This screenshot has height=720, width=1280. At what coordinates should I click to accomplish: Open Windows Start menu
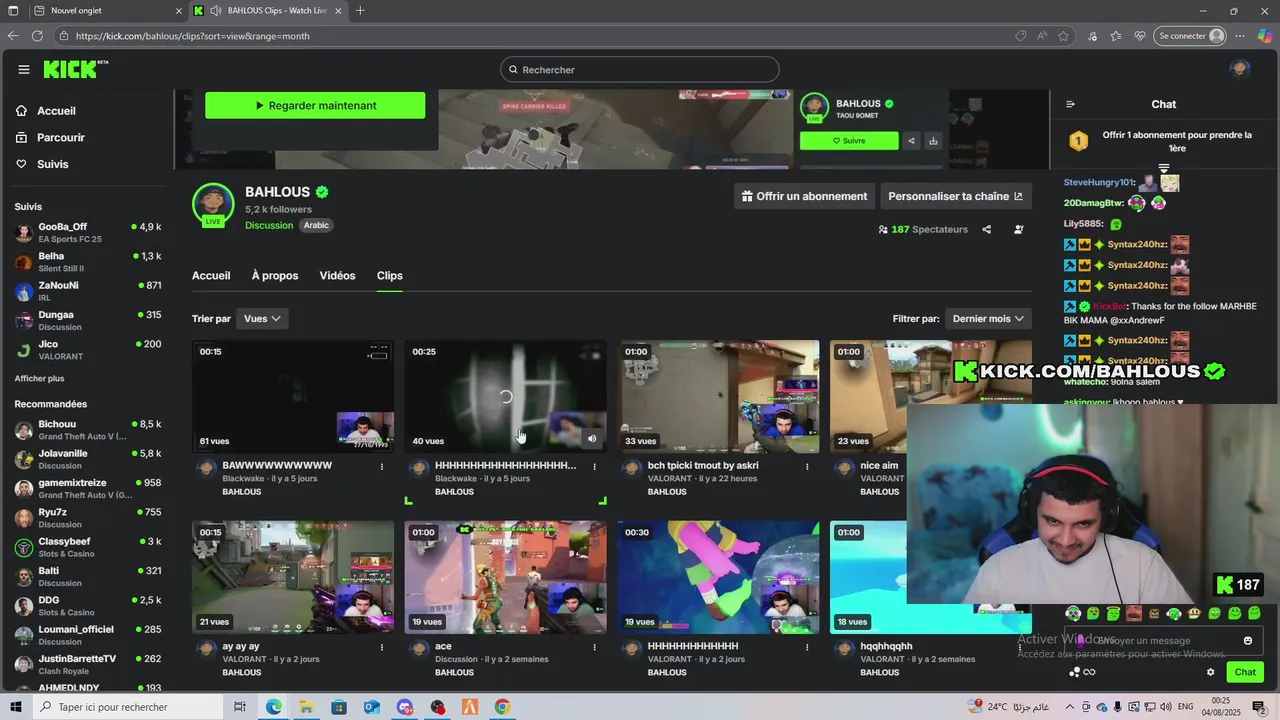16,707
